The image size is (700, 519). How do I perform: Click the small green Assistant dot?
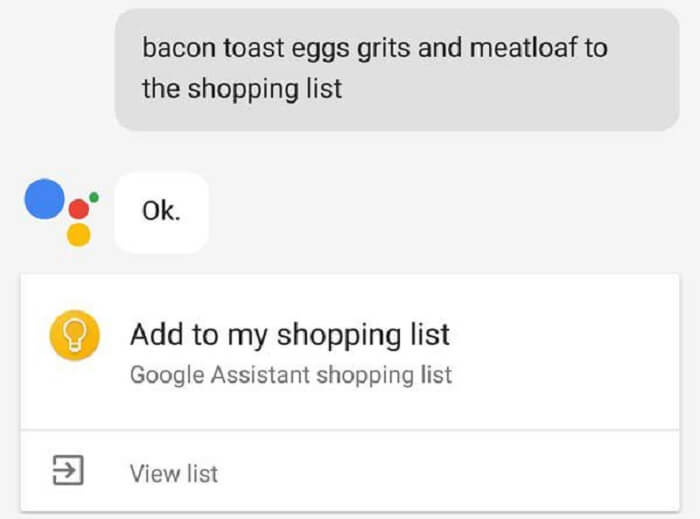94,197
